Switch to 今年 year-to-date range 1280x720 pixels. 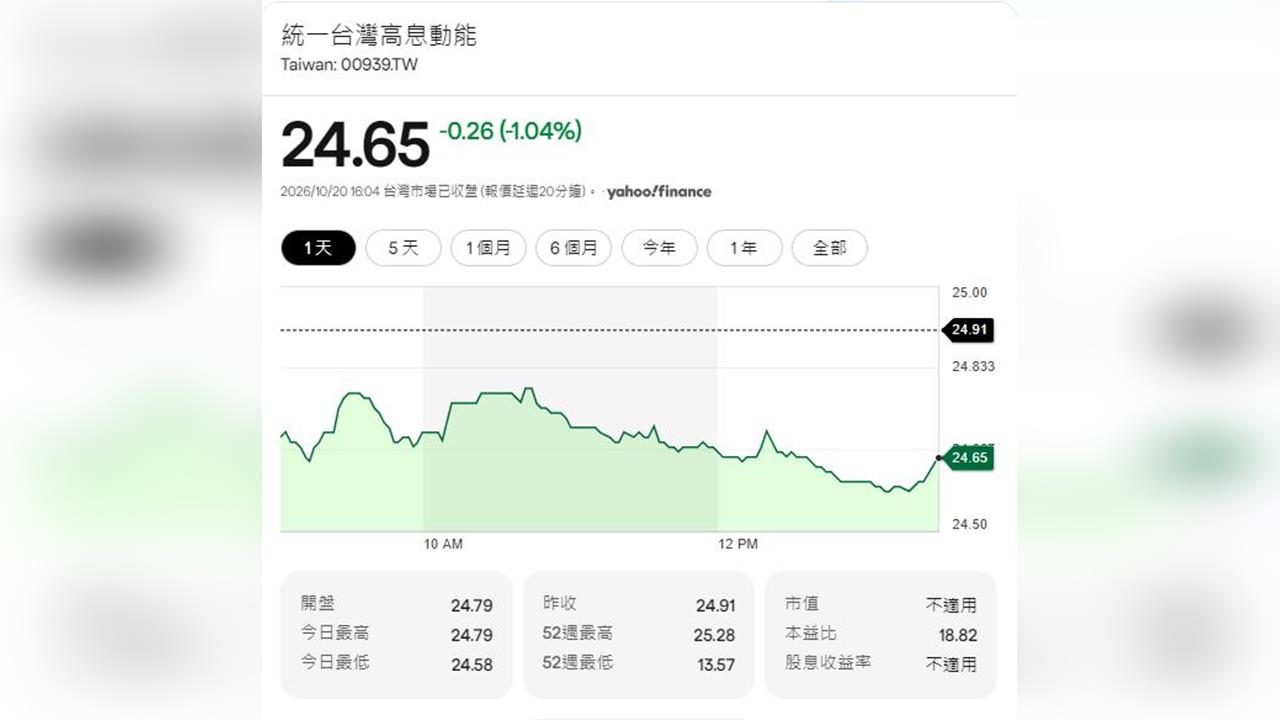(x=659, y=248)
